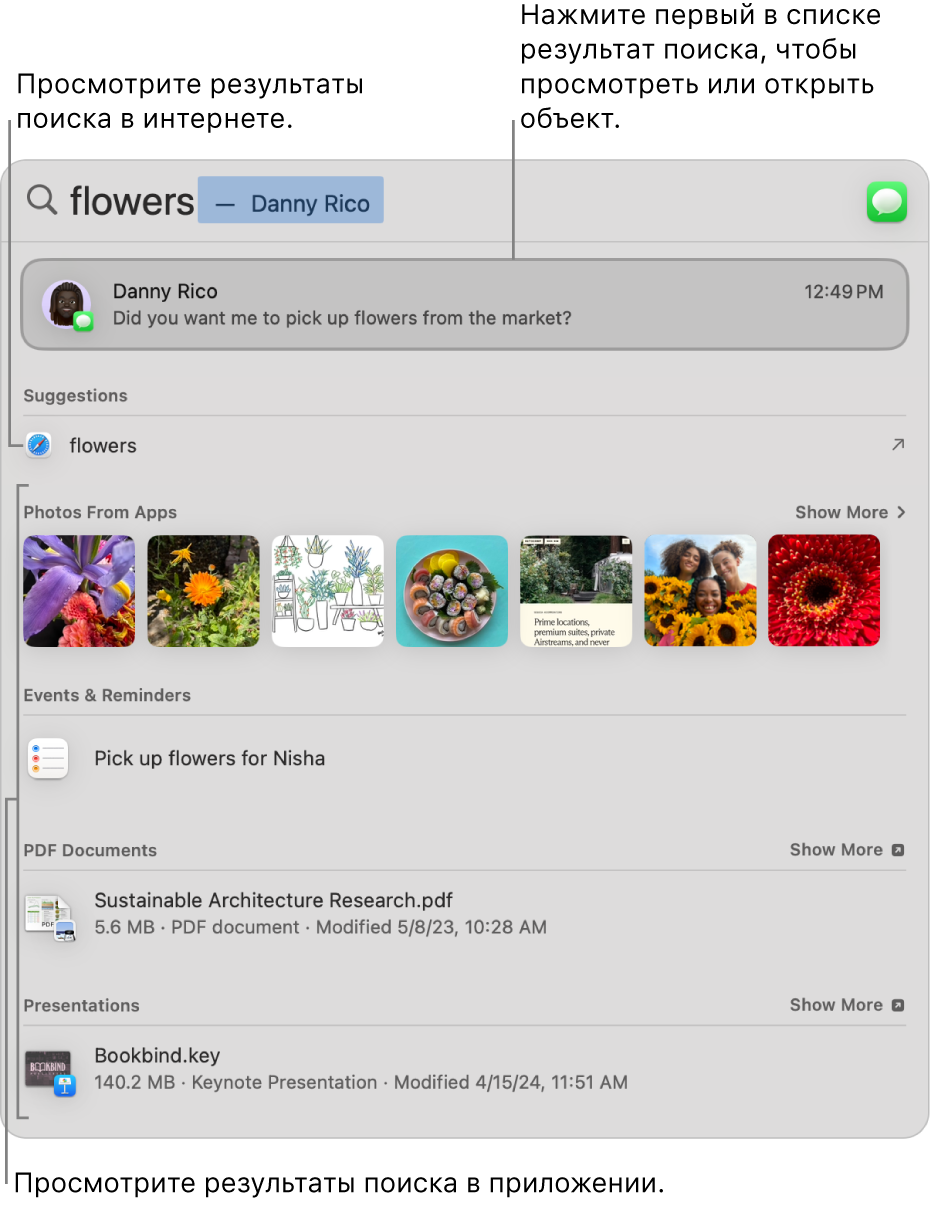The image size is (931, 1205).
Task: Open the red gerbera flower photo
Action: tap(824, 591)
